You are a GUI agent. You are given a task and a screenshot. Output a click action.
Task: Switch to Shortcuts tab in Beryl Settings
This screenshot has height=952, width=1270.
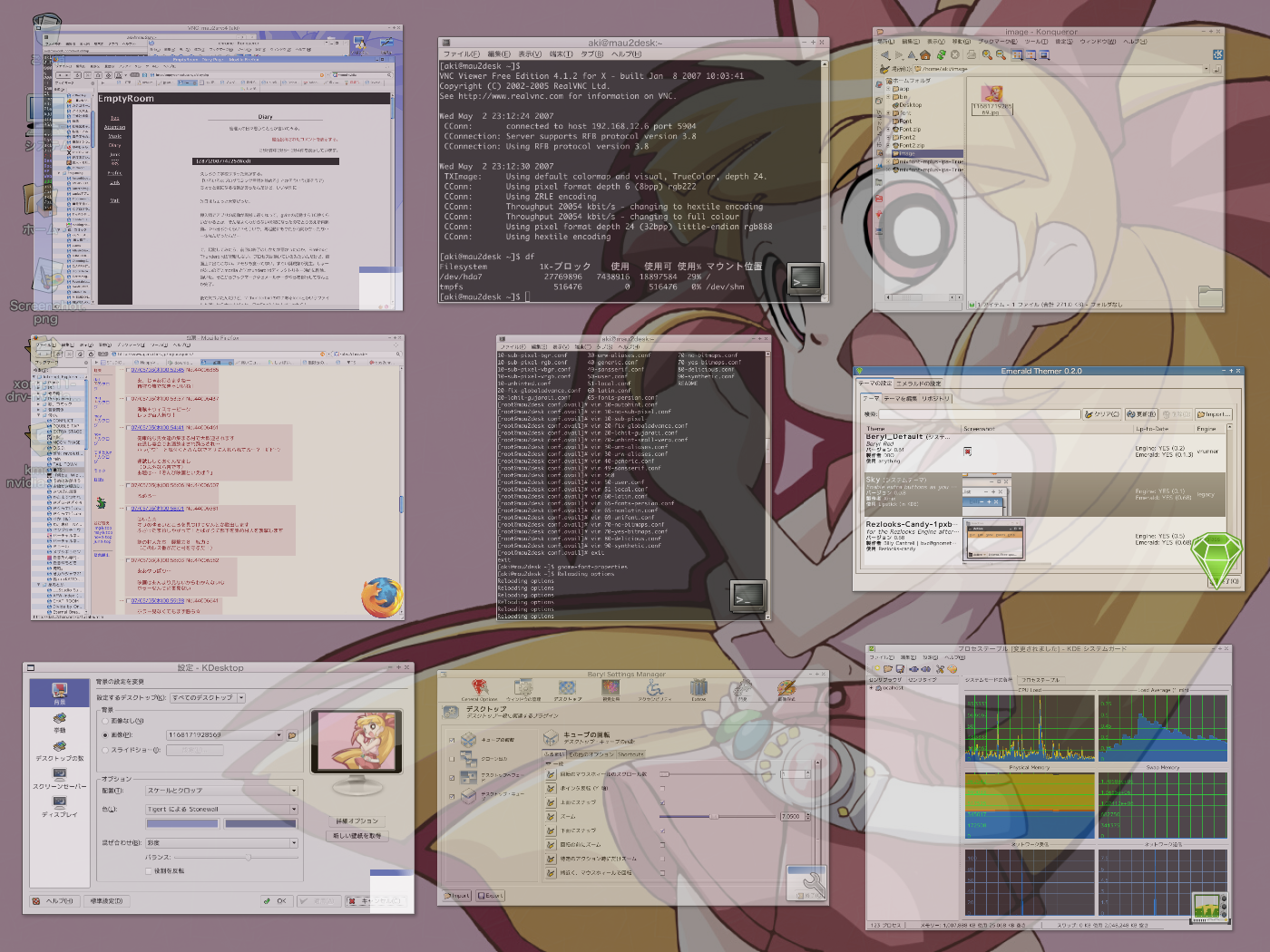[630, 754]
